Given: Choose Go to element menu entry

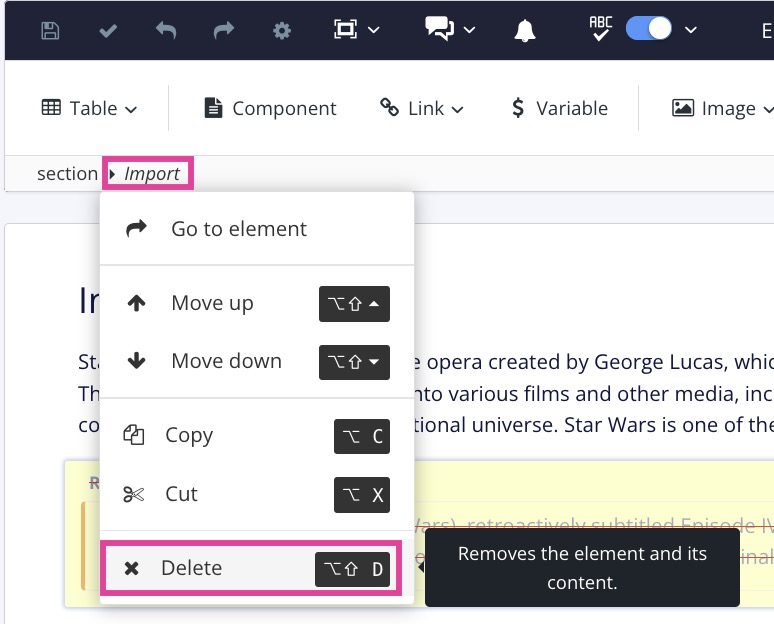Looking at the screenshot, I should 238,229.
